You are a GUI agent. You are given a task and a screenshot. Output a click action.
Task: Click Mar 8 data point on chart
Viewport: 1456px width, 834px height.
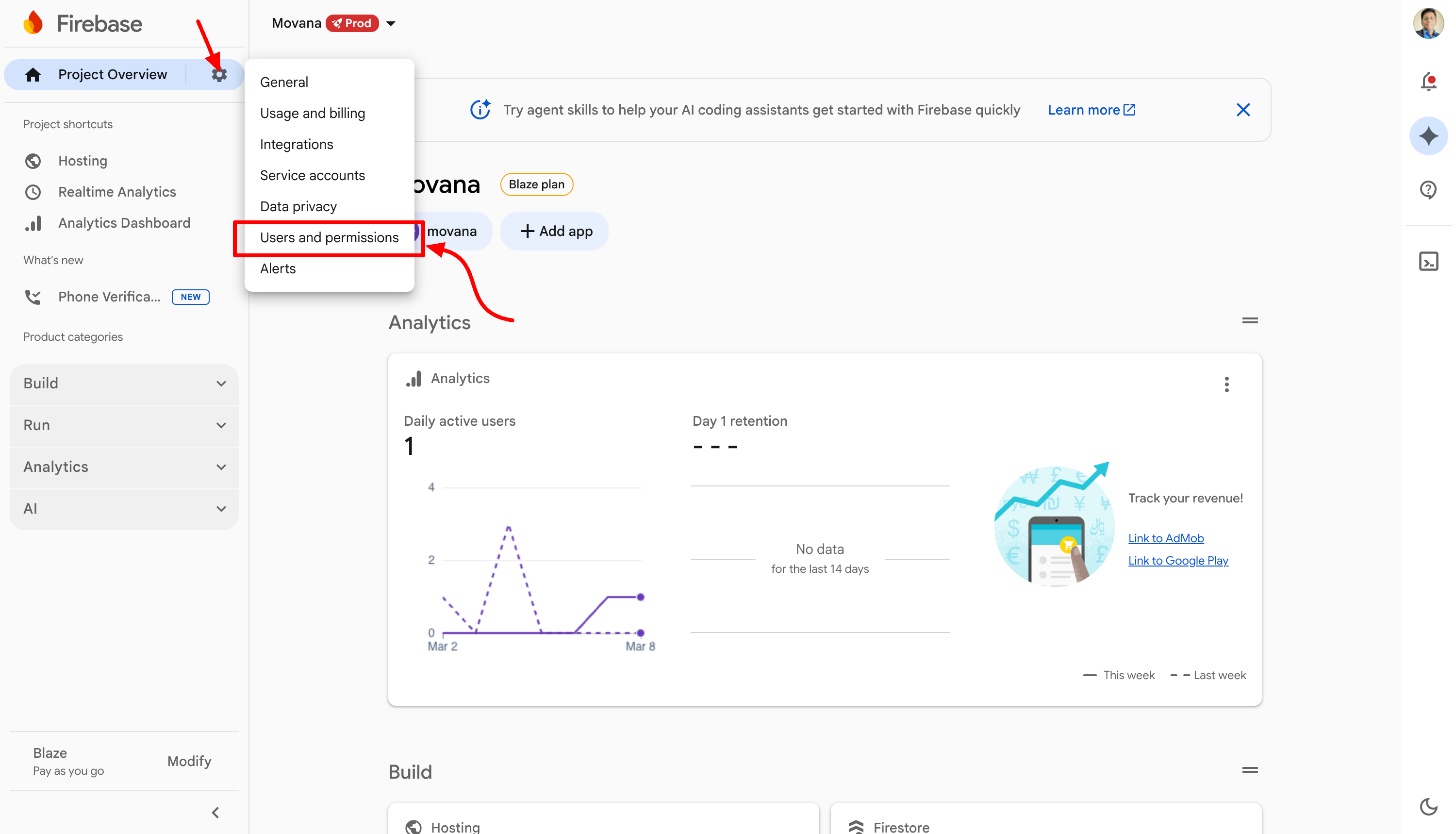tap(640, 597)
